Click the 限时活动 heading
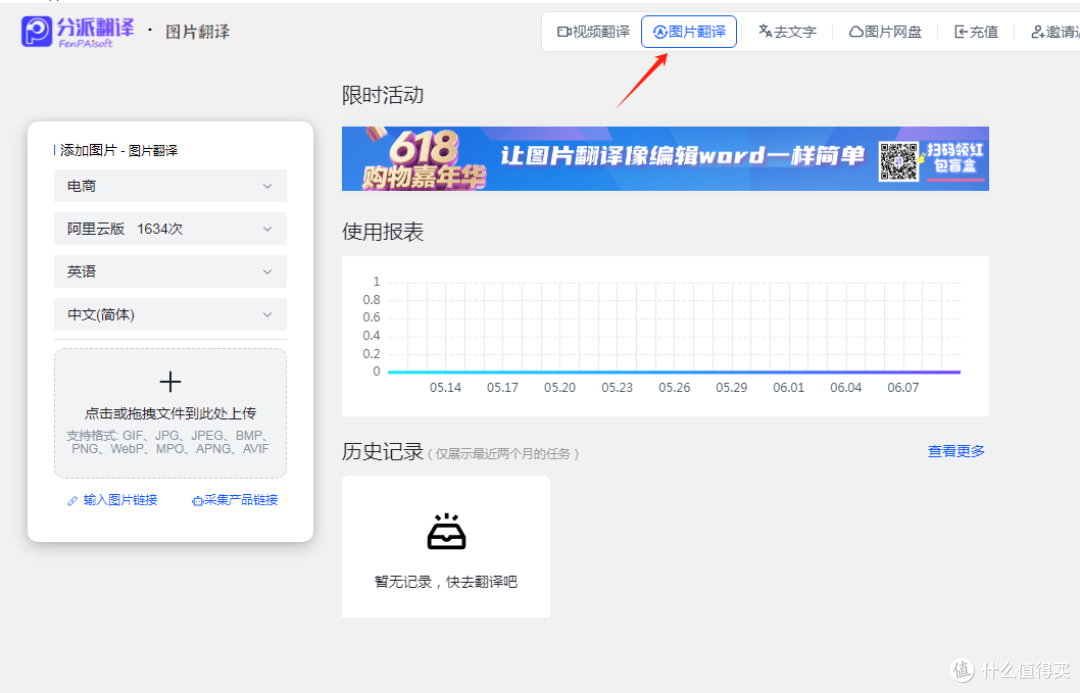The height and width of the screenshot is (693, 1080). 383,95
